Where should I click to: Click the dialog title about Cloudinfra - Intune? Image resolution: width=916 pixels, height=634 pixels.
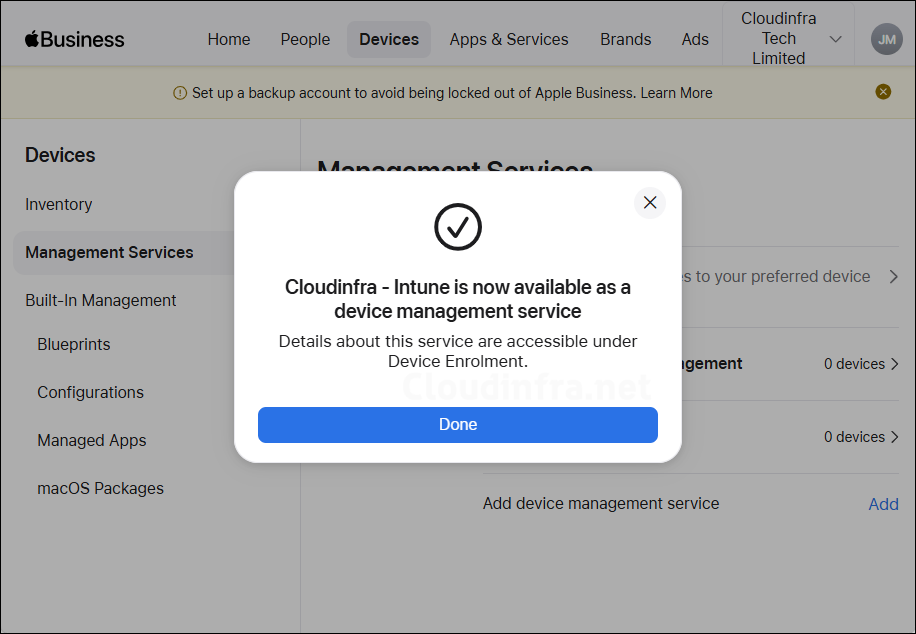coord(458,299)
